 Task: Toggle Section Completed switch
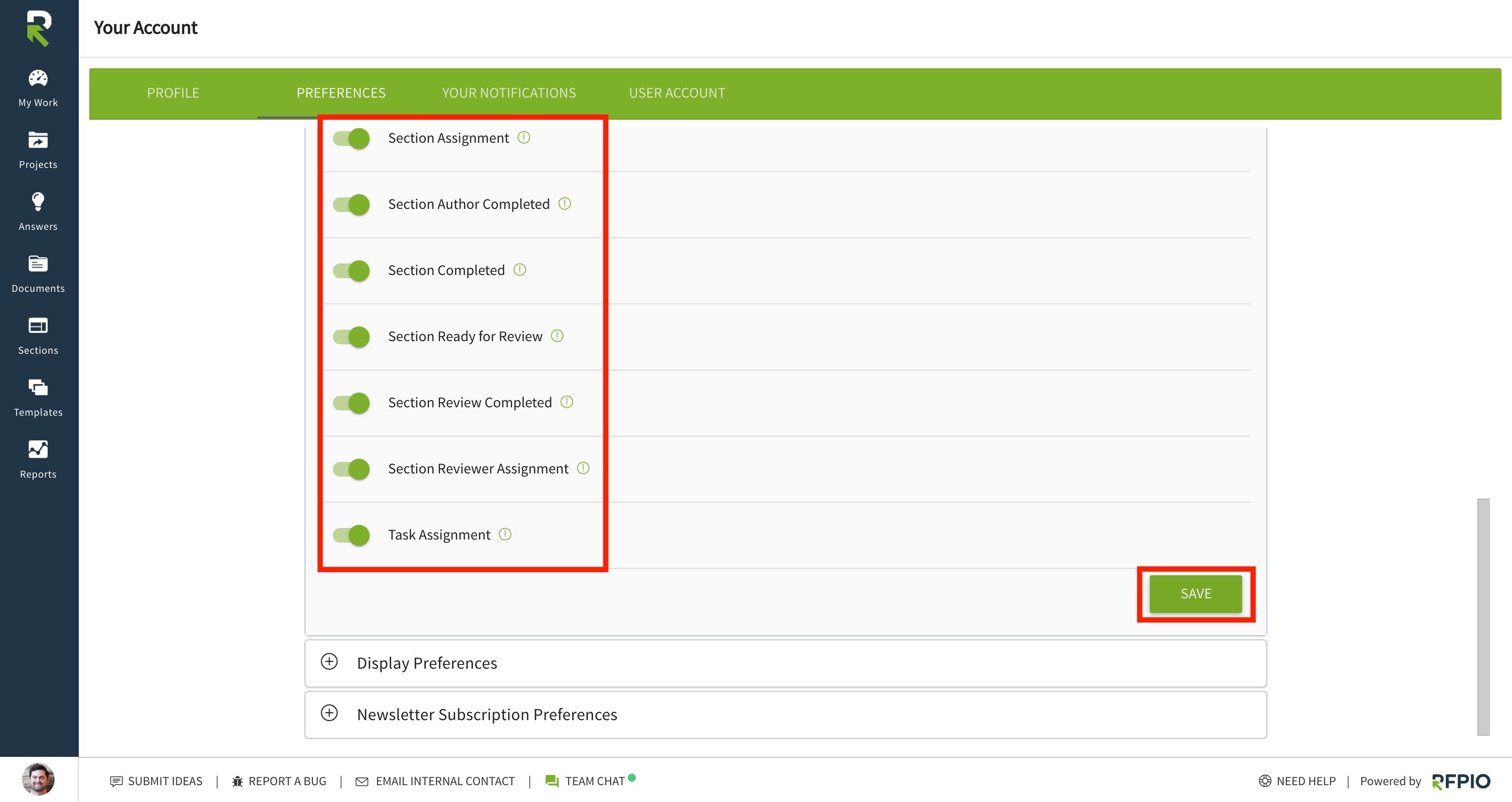coord(351,271)
